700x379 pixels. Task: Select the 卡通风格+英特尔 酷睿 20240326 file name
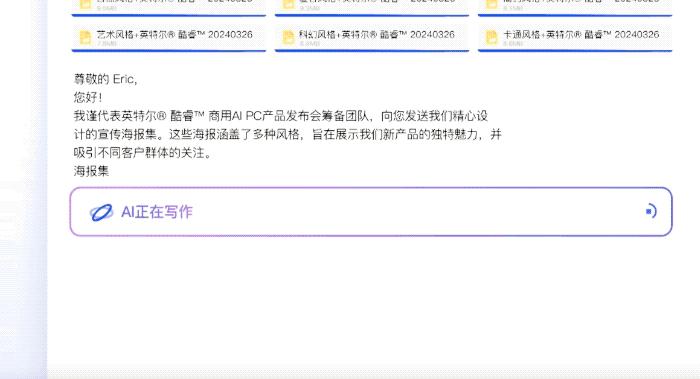[581, 34]
